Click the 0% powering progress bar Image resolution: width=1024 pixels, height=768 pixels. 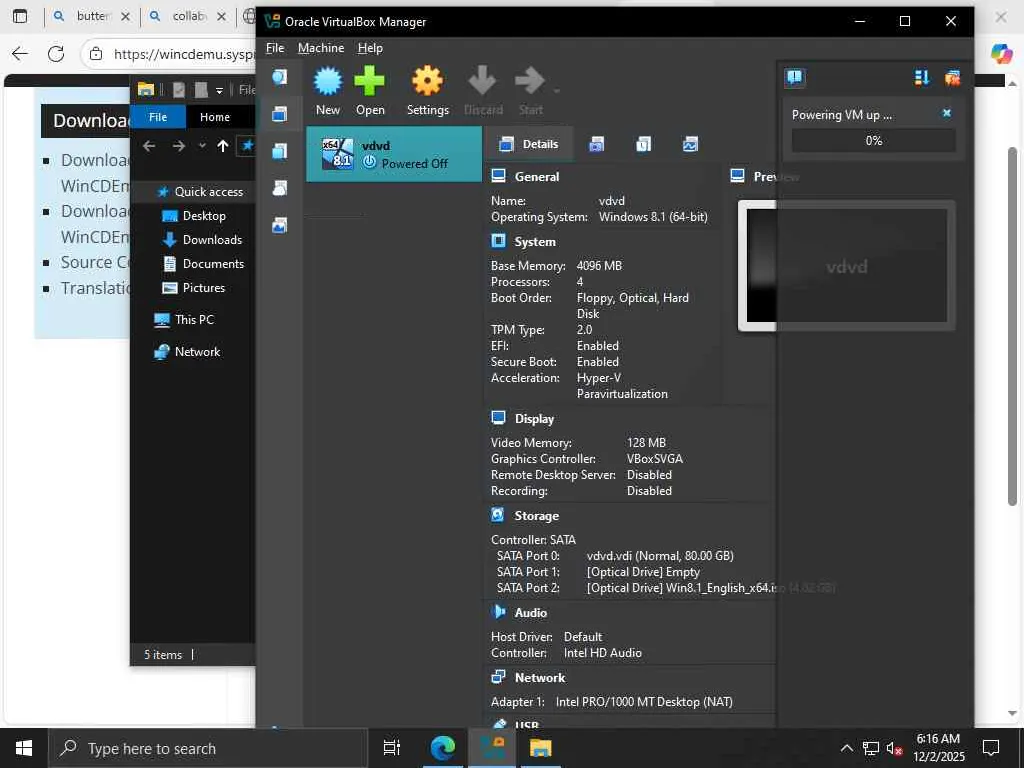point(873,140)
